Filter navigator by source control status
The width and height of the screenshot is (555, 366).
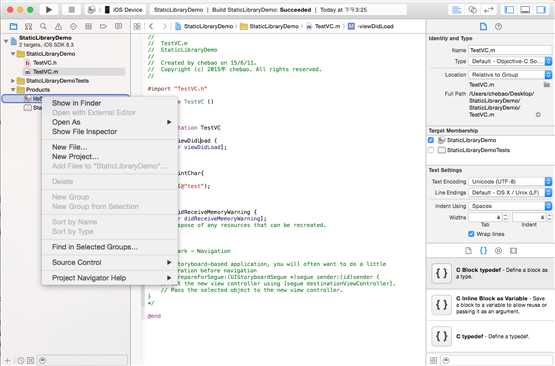30,361
